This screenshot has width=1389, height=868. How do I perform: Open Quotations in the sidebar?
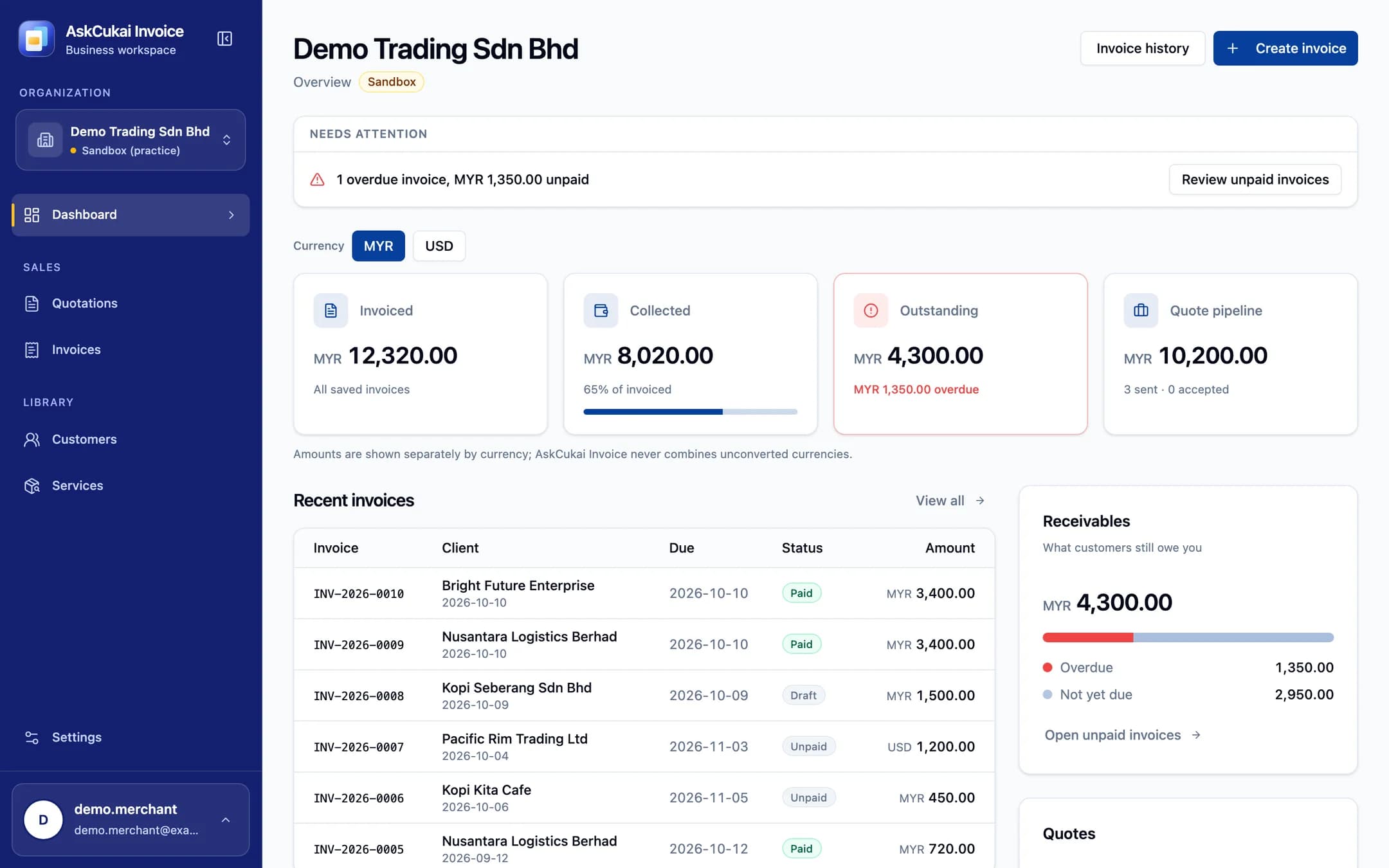point(131,303)
